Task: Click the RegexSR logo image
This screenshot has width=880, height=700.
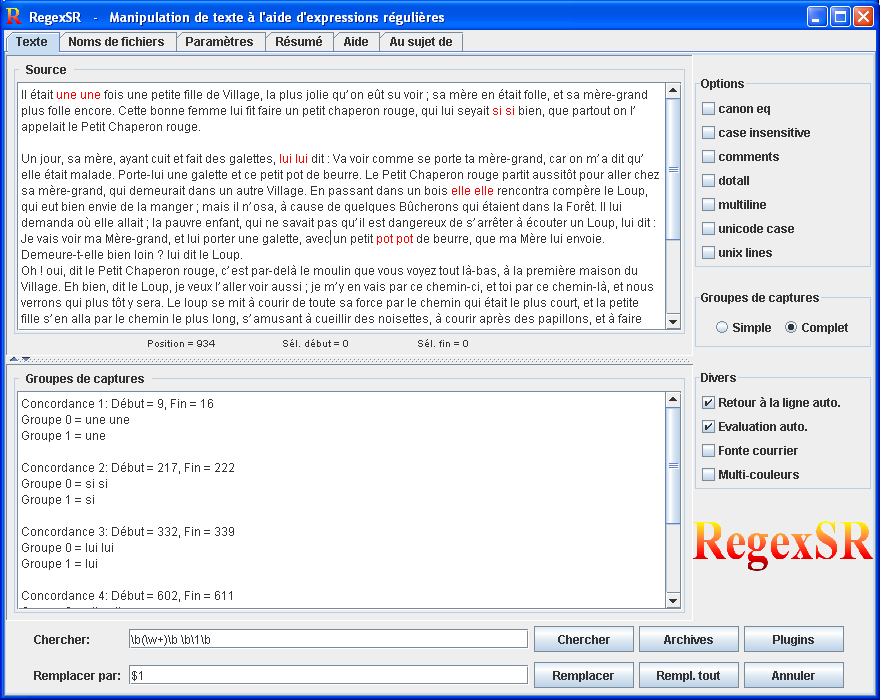Action: click(x=783, y=541)
